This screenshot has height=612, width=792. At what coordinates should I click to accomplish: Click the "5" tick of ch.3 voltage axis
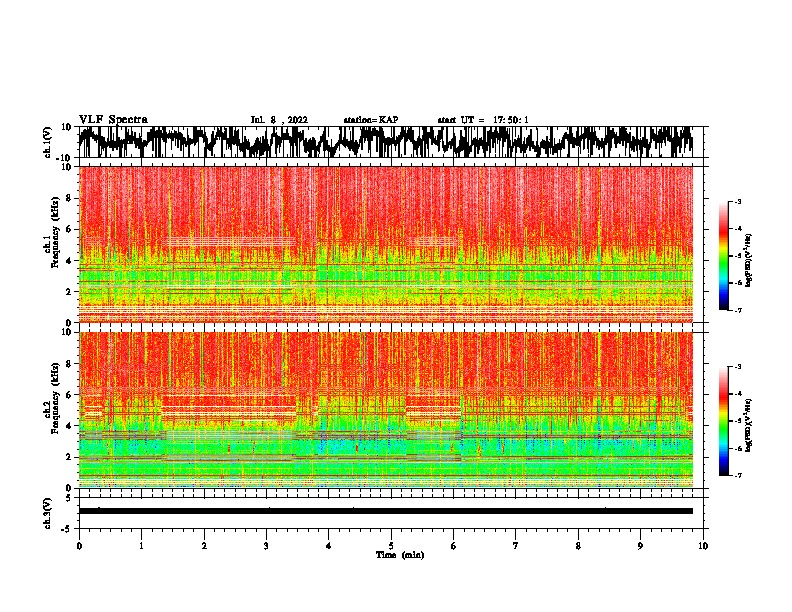pos(70,498)
